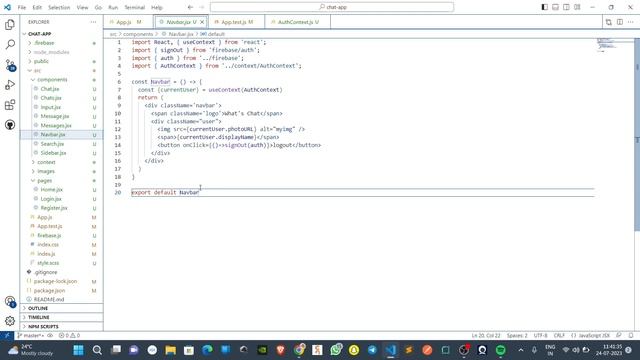
Task: Open the Accounts menu icon
Action: pos(10,302)
